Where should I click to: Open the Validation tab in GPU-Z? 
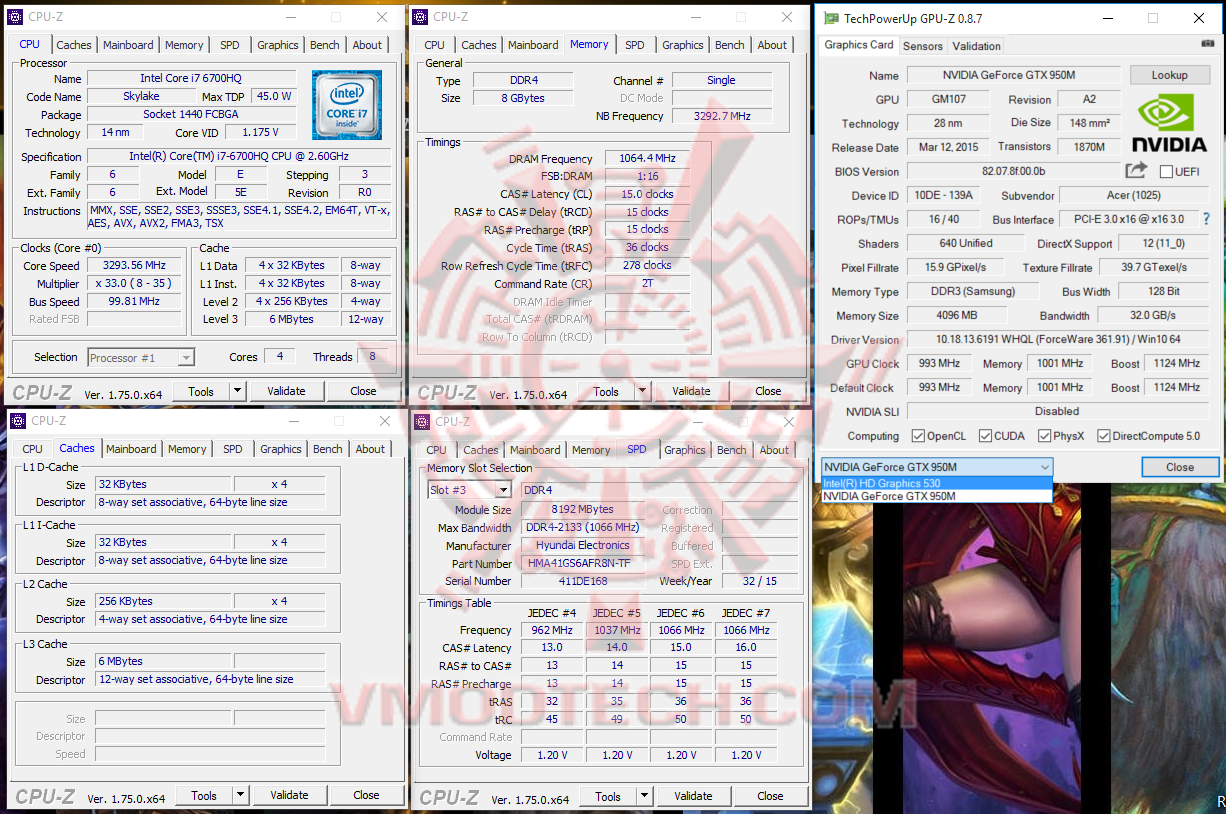click(976, 46)
